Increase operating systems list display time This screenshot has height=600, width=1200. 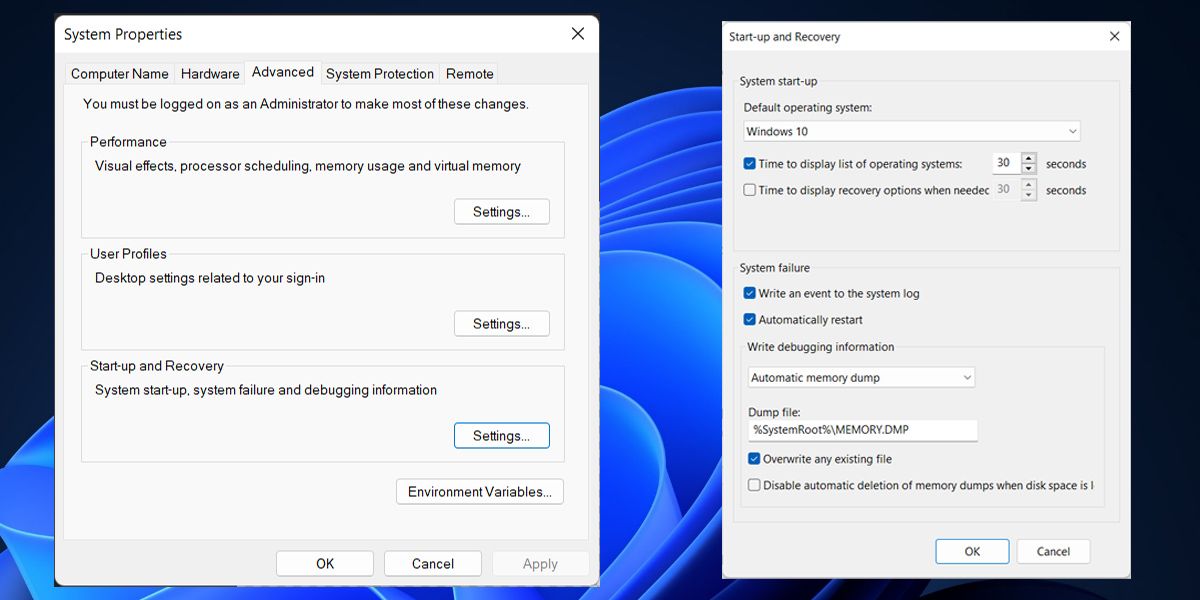[x=1029, y=158]
